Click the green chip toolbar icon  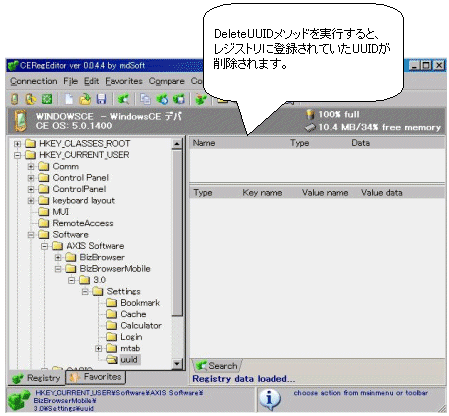(47, 99)
